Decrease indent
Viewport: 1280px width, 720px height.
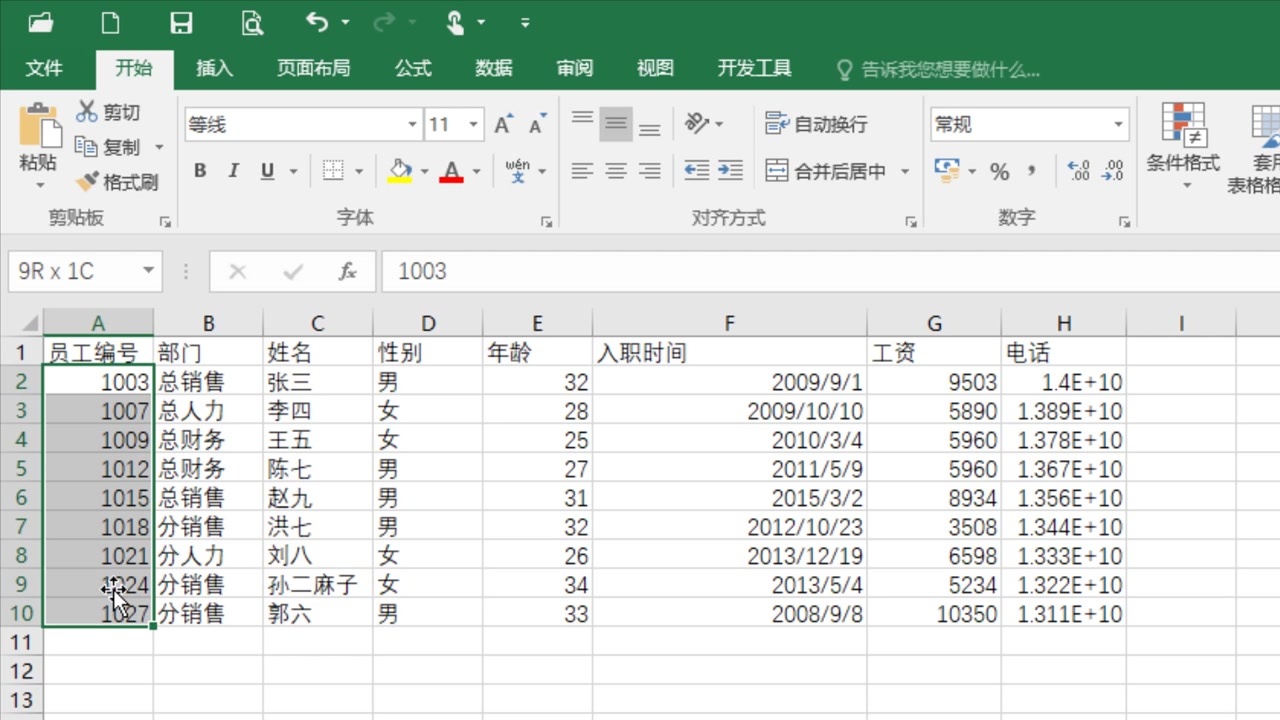click(x=697, y=171)
